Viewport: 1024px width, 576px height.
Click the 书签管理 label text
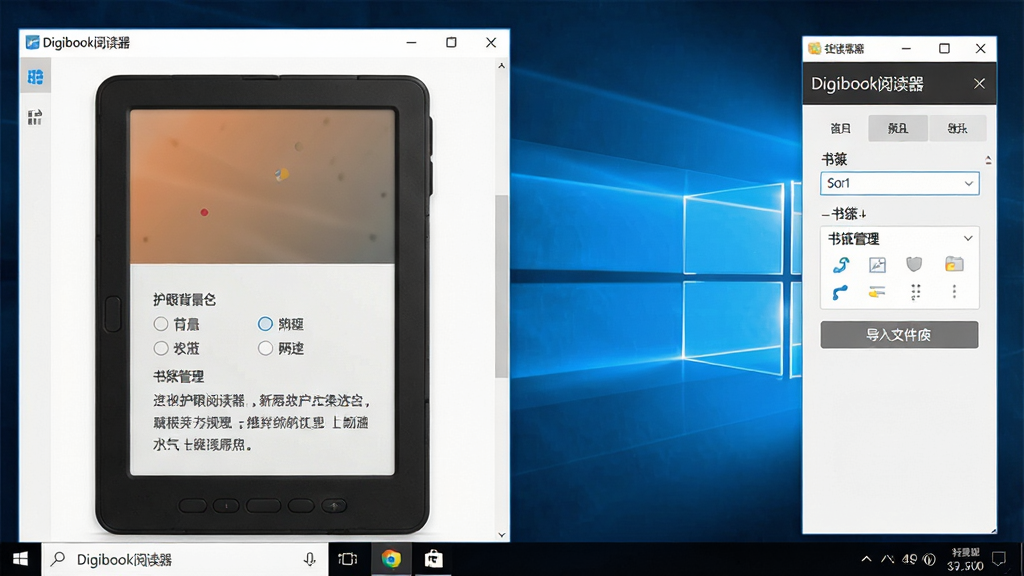(x=854, y=239)
